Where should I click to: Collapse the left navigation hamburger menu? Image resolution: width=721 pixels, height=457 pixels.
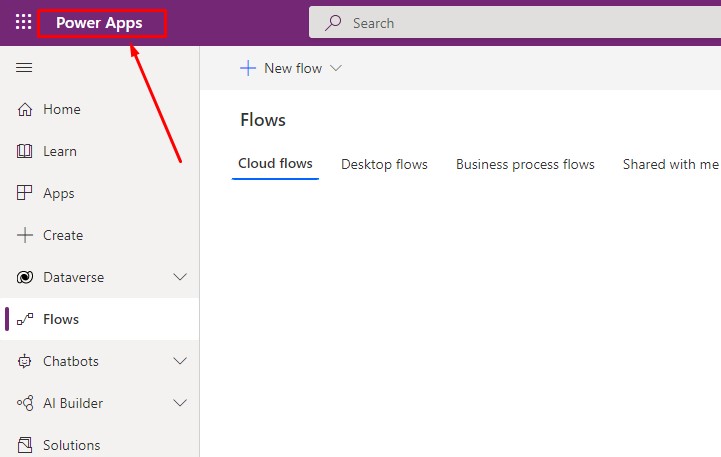pos(25,67)
